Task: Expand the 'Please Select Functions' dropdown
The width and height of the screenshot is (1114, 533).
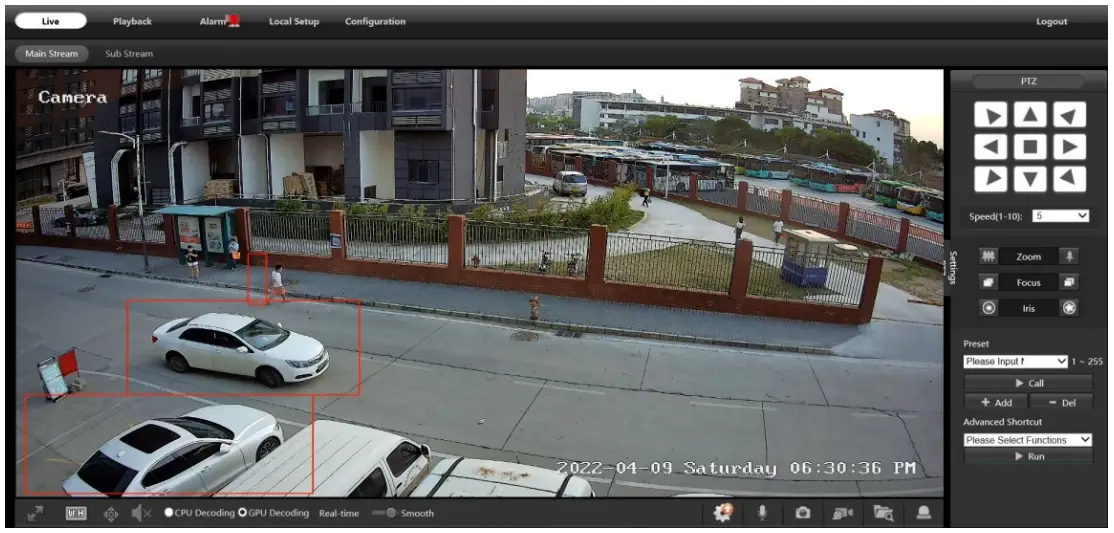Action: click(x=1027, y=440)
